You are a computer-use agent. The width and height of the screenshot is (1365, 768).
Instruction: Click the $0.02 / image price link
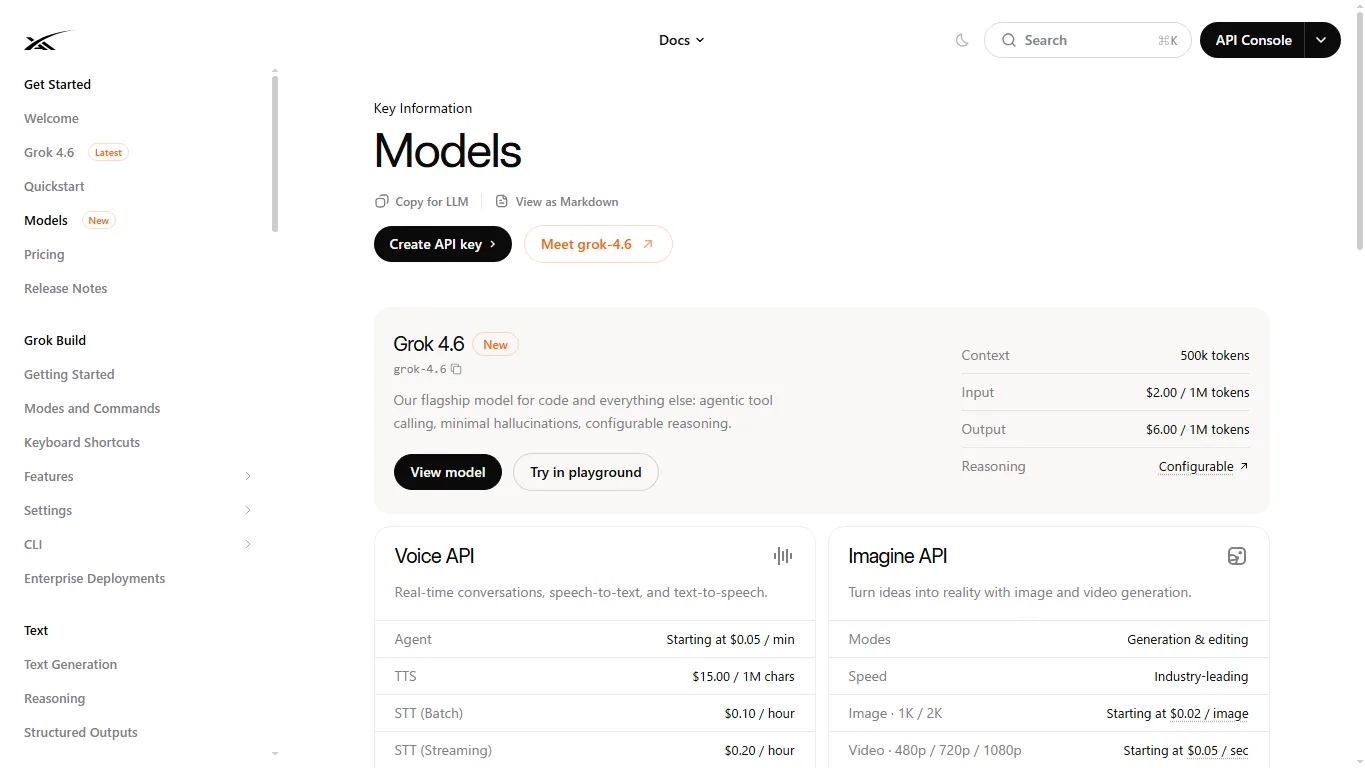click(1209, 713)
